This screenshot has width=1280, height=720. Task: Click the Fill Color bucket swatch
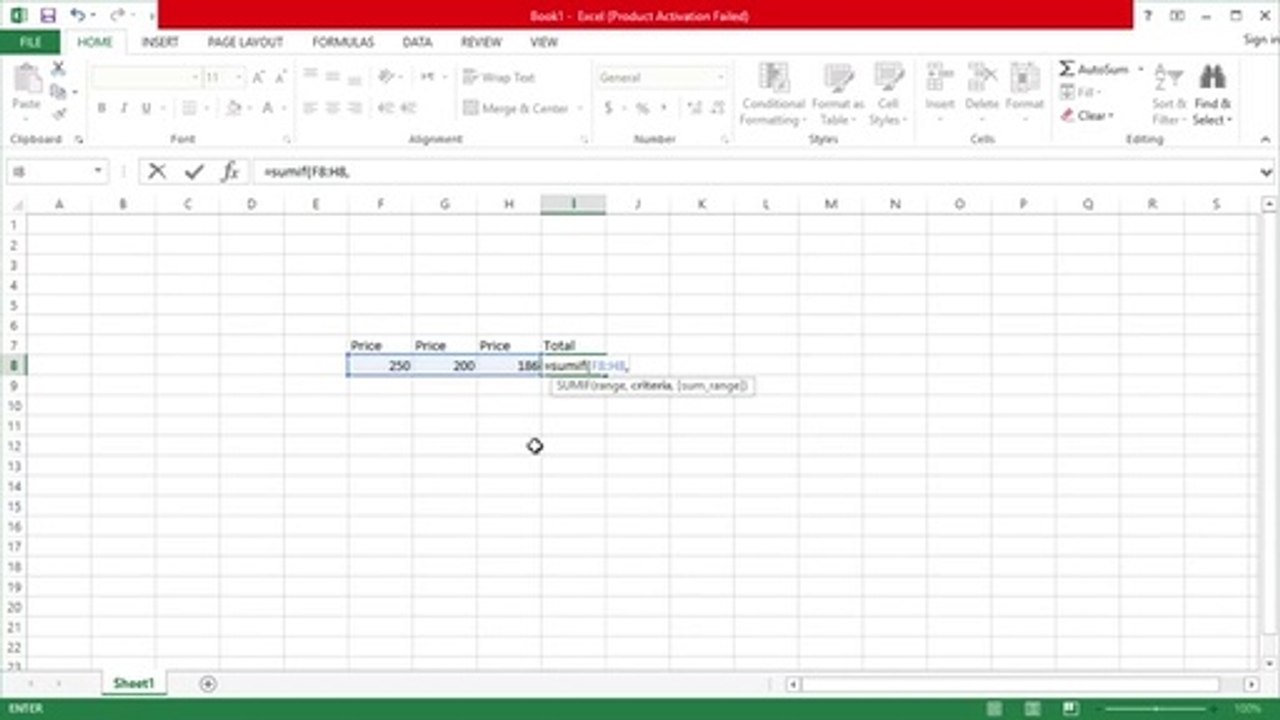tap(232, 108)
